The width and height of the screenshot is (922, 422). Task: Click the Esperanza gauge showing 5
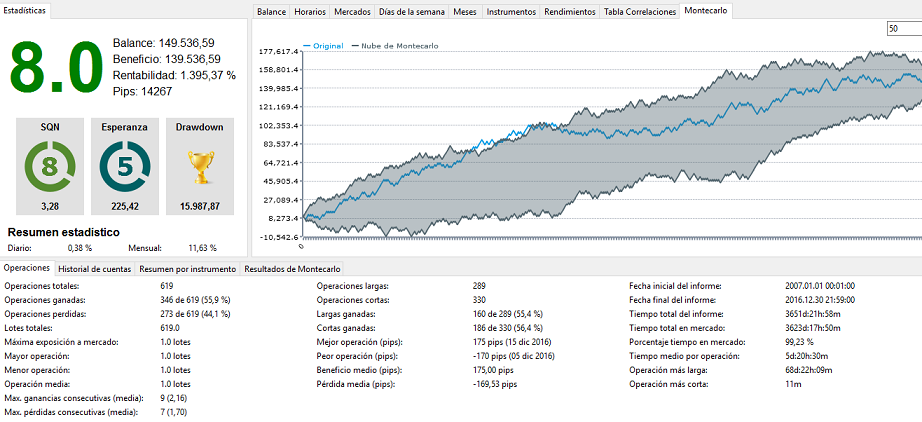pyautogui.click(x=124, y=165)
